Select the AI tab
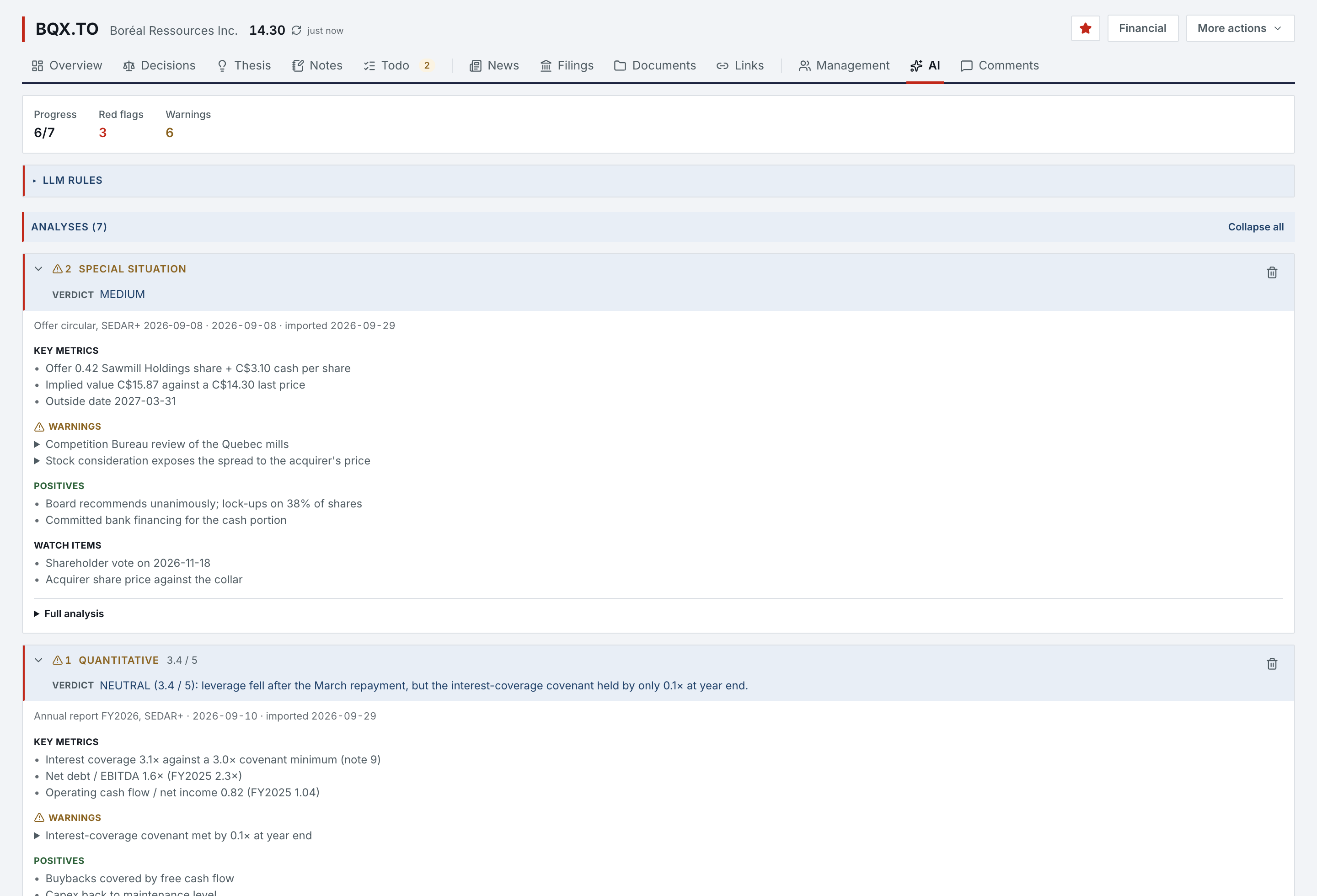 tap(925, 65)
